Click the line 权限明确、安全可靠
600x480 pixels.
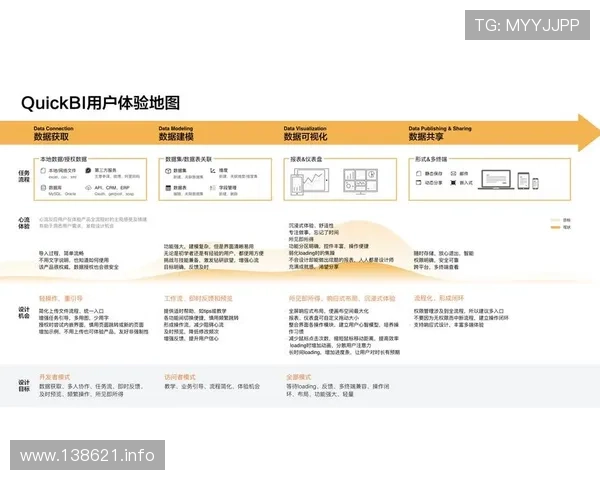[436, 260]
